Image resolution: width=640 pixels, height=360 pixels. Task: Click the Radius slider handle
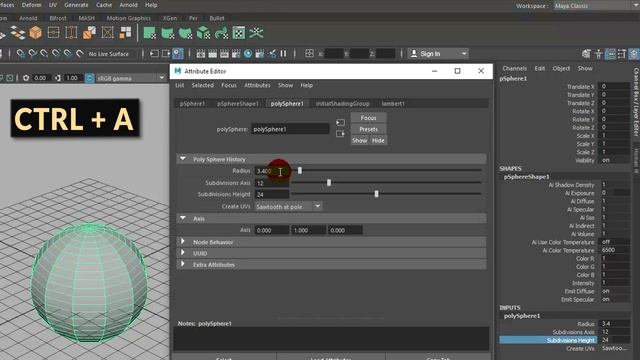(x=300, y=170)
